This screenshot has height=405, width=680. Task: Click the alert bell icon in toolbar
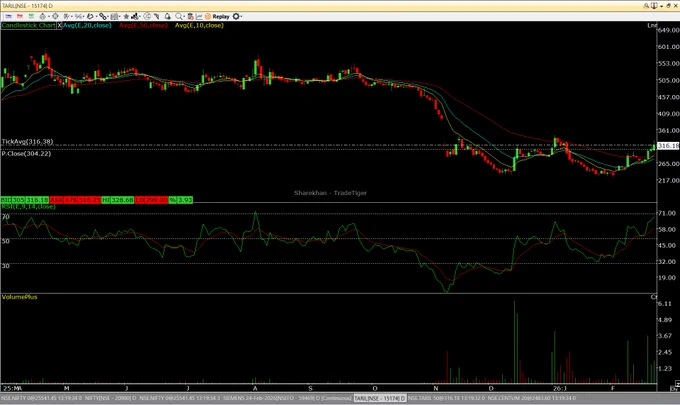[x=167, y=16]
